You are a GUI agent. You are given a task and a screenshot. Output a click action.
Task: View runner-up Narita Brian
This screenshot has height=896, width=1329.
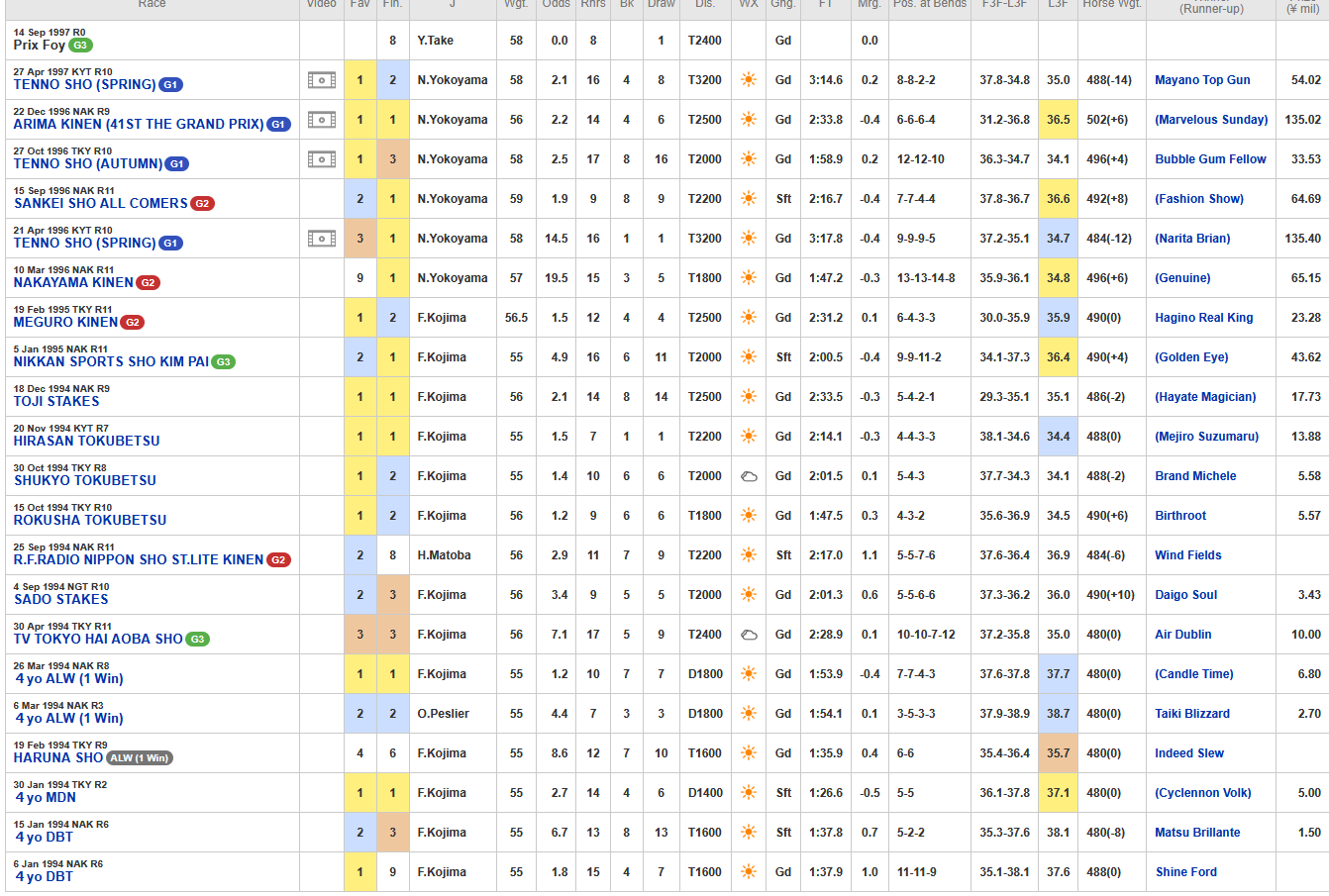click(1192, 239)
